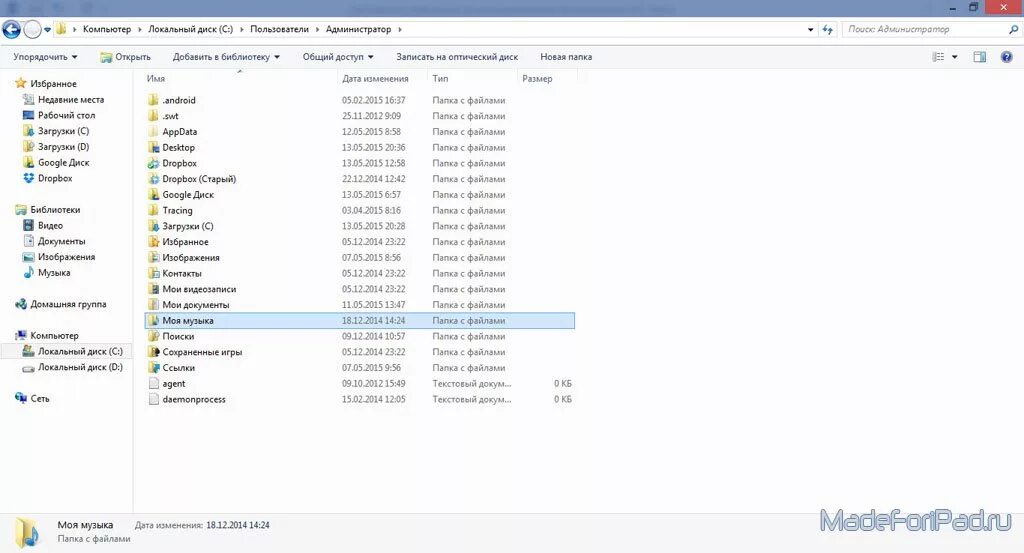Image resolution: width=1024 pixels, height=553 pixels.
Task: Open the Dropbox sidebar favorite icon
Action: point(29,178)
